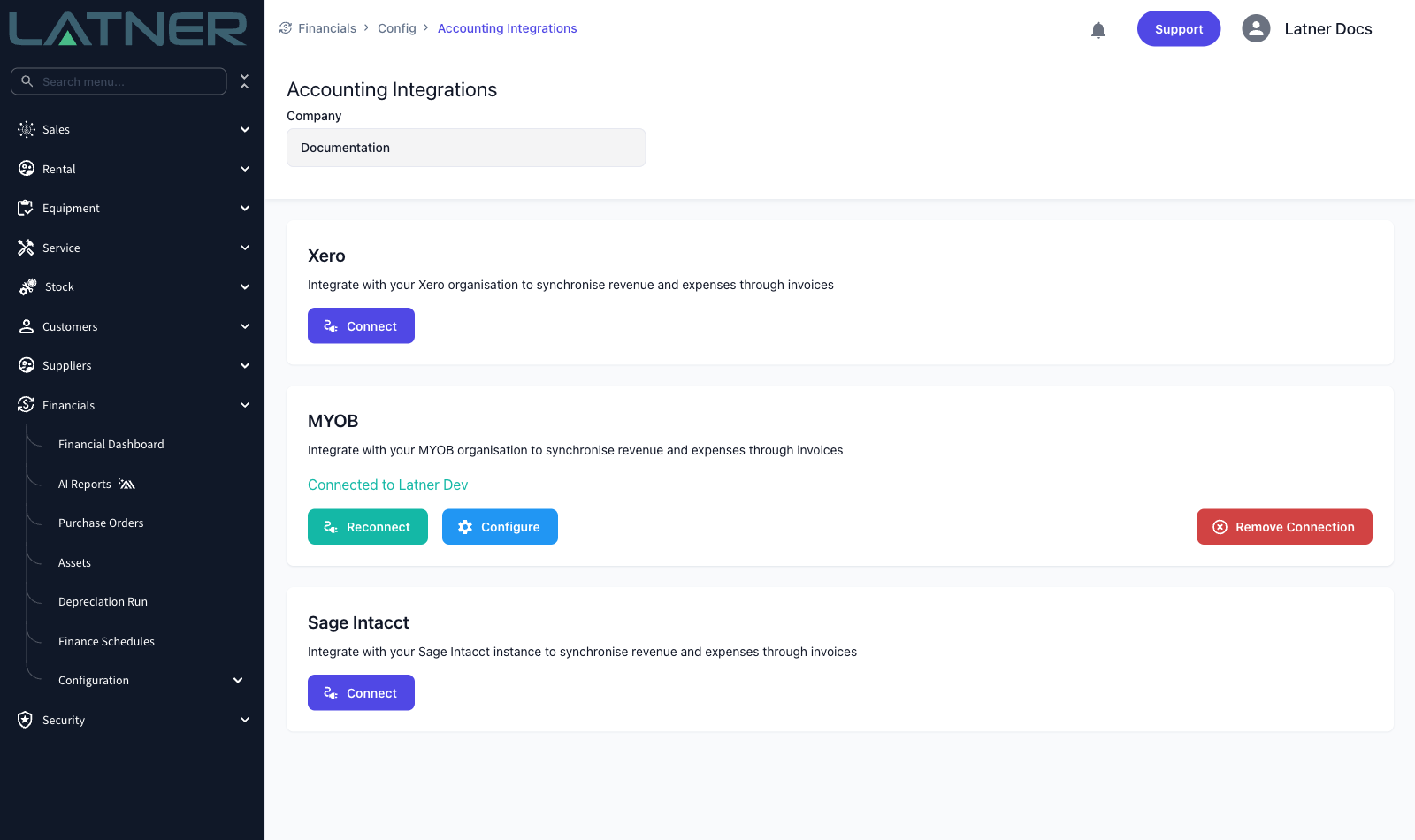Click the Accounting Integrations page title
The width and height of the screenshot is (1415, 840).
pyautogui.click(x=392, y=89)
